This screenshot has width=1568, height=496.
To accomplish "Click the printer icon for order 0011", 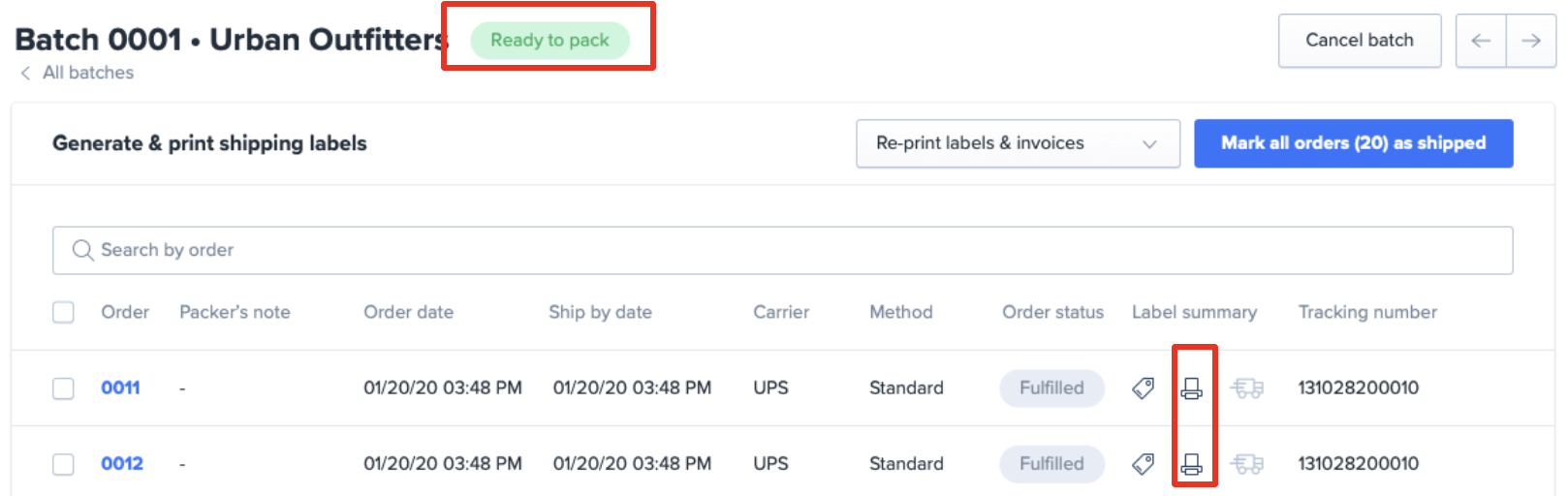I will tap(1192, 388).
